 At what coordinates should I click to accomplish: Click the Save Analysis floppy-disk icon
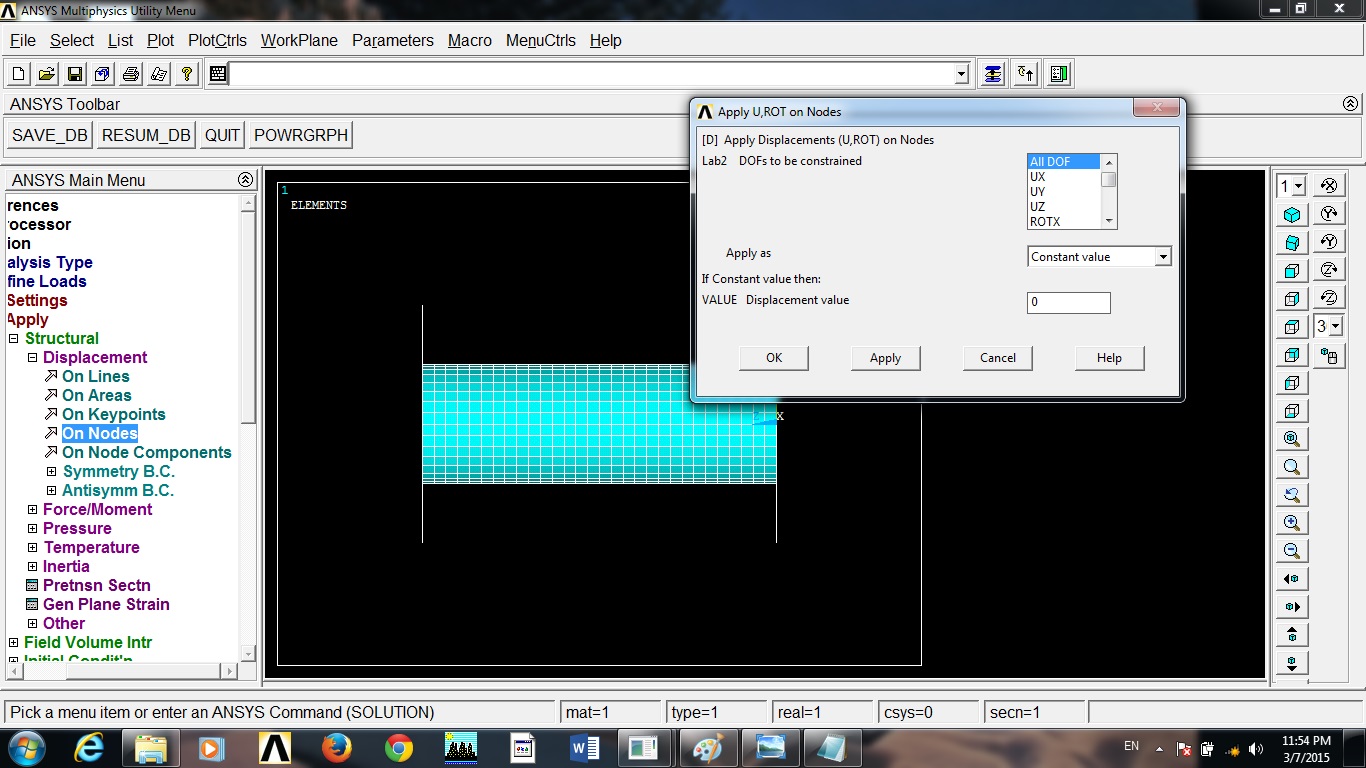coord(74,74)
